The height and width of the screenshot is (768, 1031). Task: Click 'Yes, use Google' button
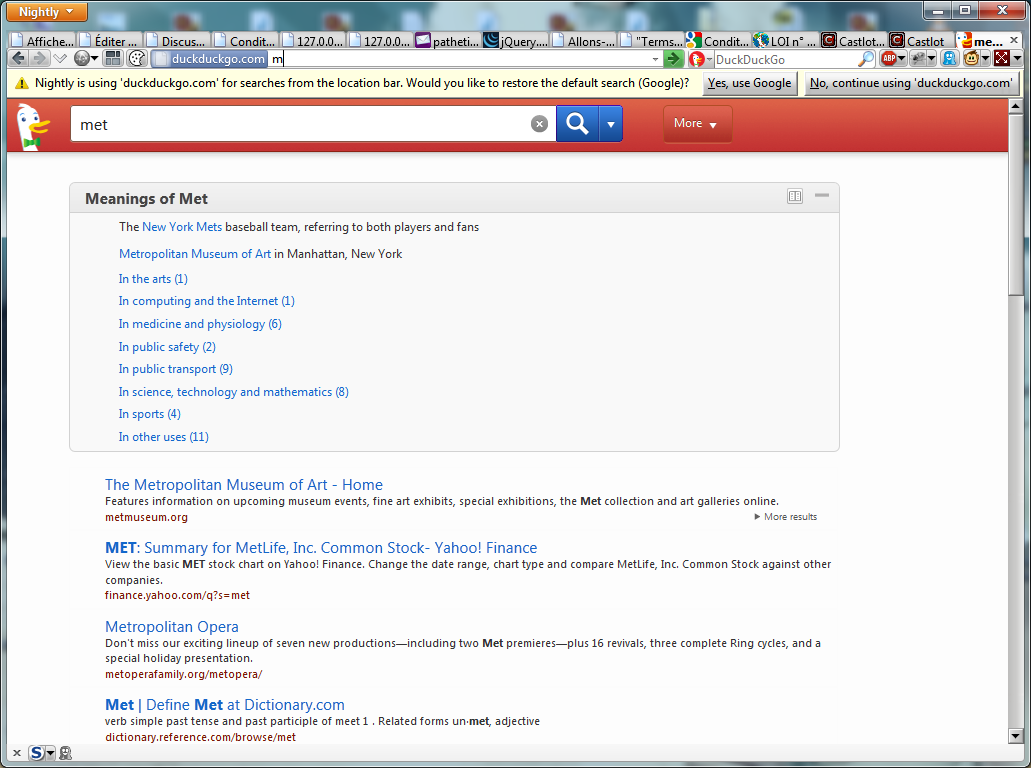(750, 83)
